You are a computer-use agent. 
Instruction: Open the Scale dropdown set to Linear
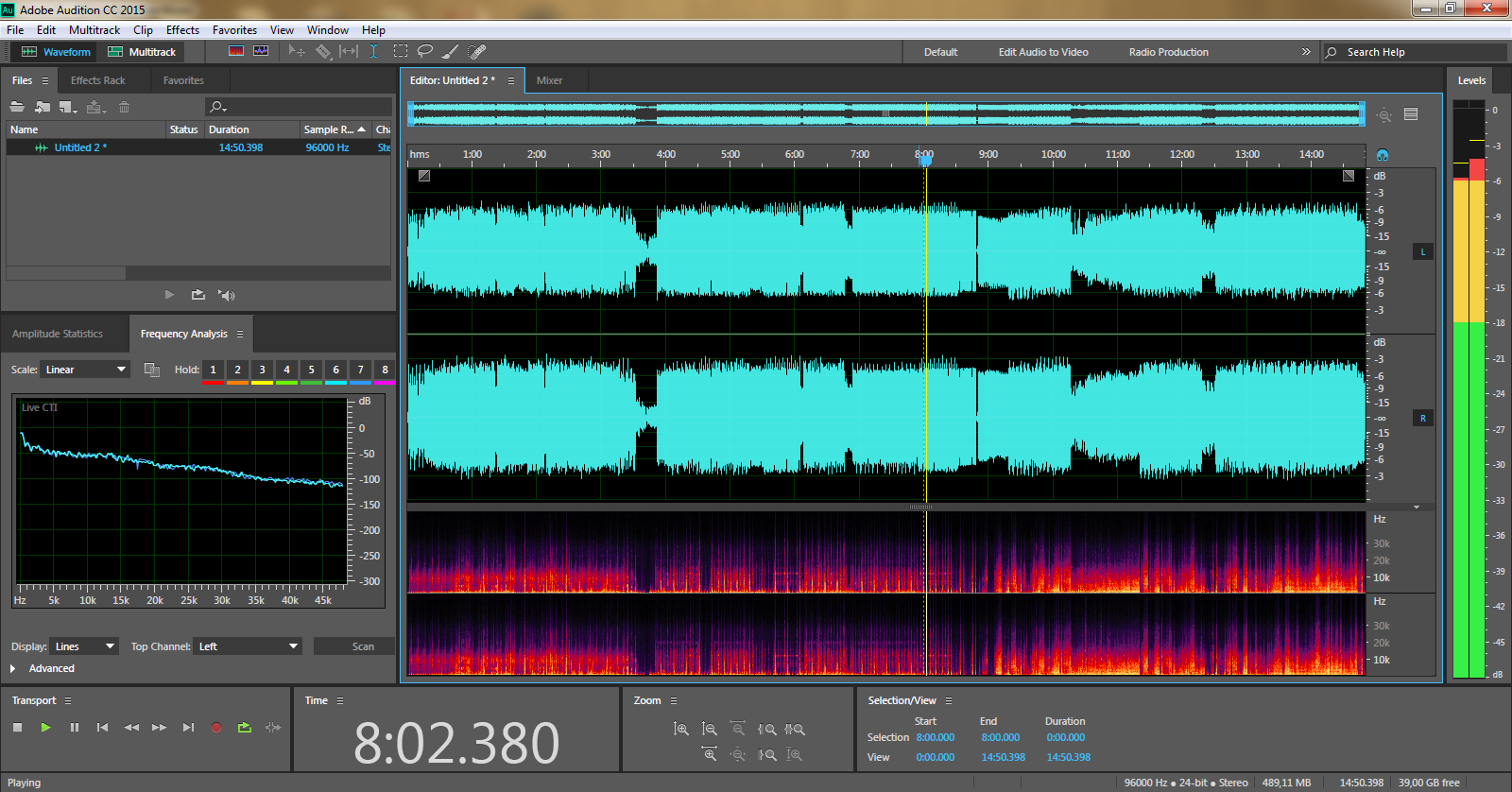pos(85,370)
